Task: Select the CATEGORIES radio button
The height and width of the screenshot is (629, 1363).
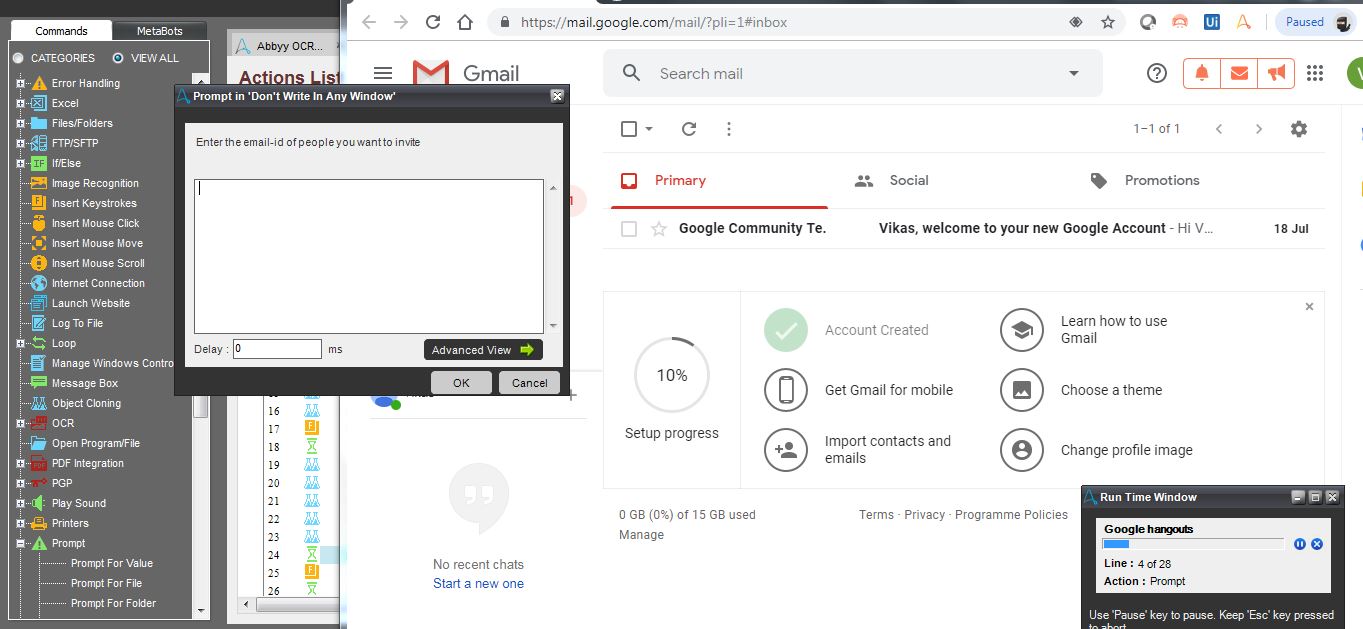Action: click(18, 58)
